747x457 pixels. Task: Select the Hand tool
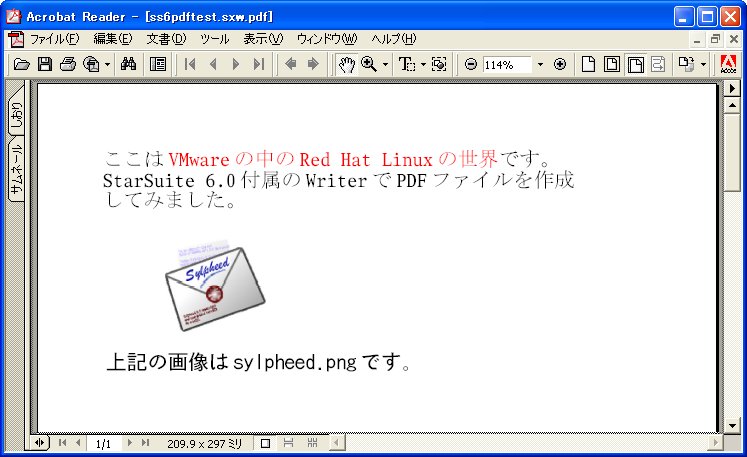[346, 64]
